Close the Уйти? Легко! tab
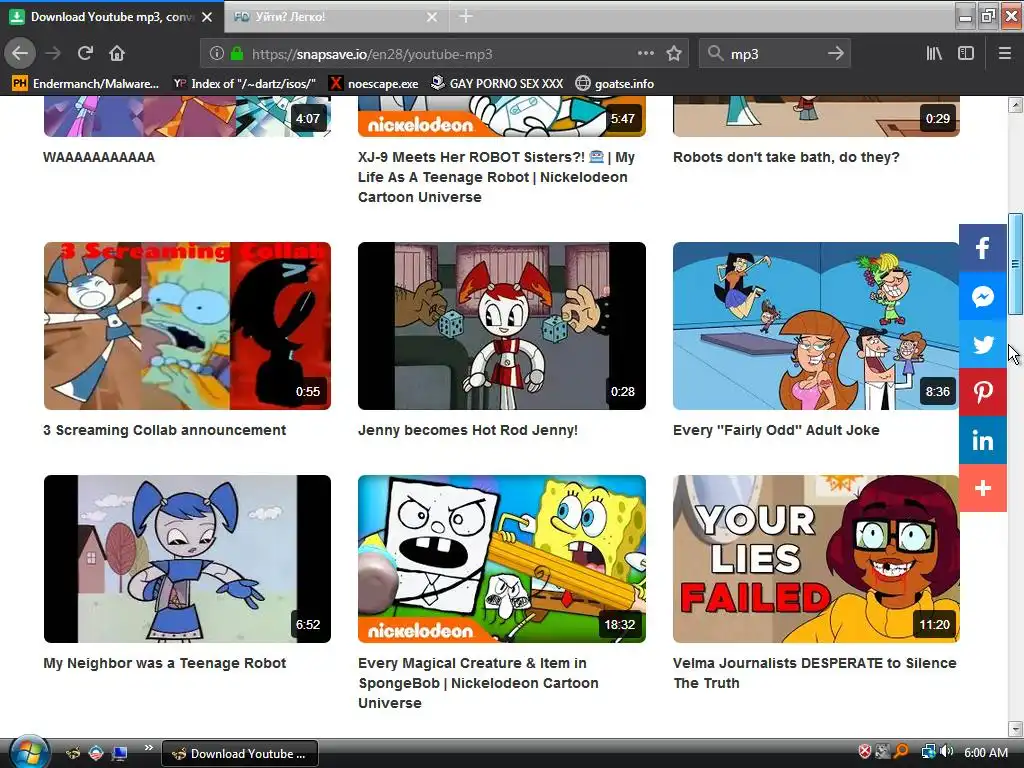 pyautogui.click(x=432, y=17)
